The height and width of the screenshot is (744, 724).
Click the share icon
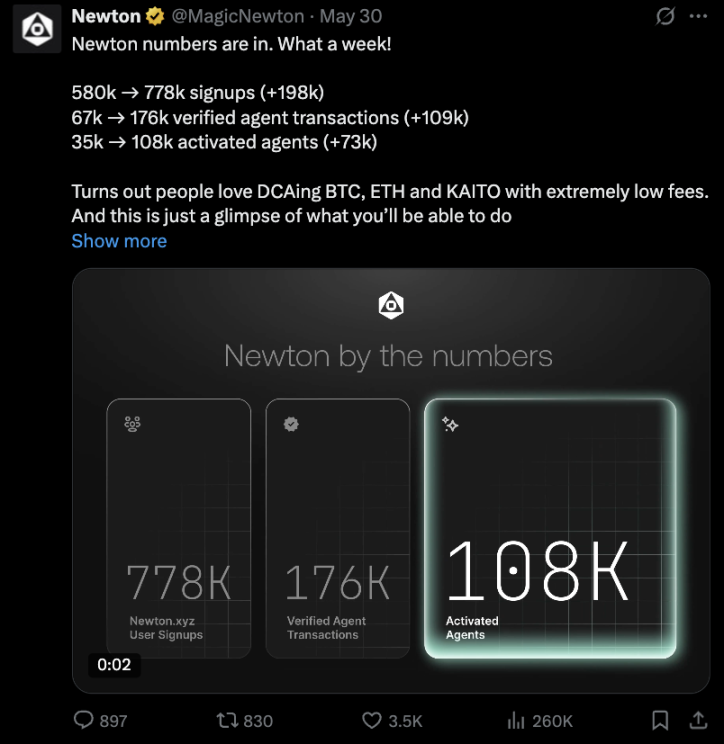coord(698,720)
